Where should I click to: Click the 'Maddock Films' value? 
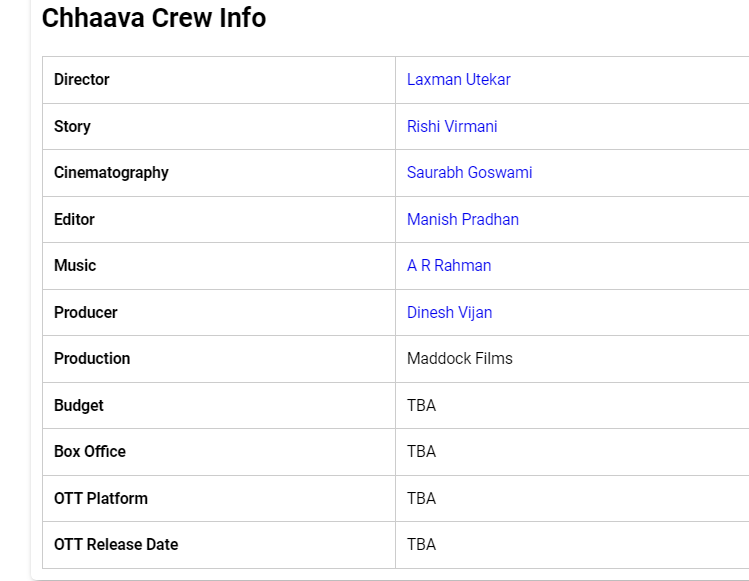[460, 358]
